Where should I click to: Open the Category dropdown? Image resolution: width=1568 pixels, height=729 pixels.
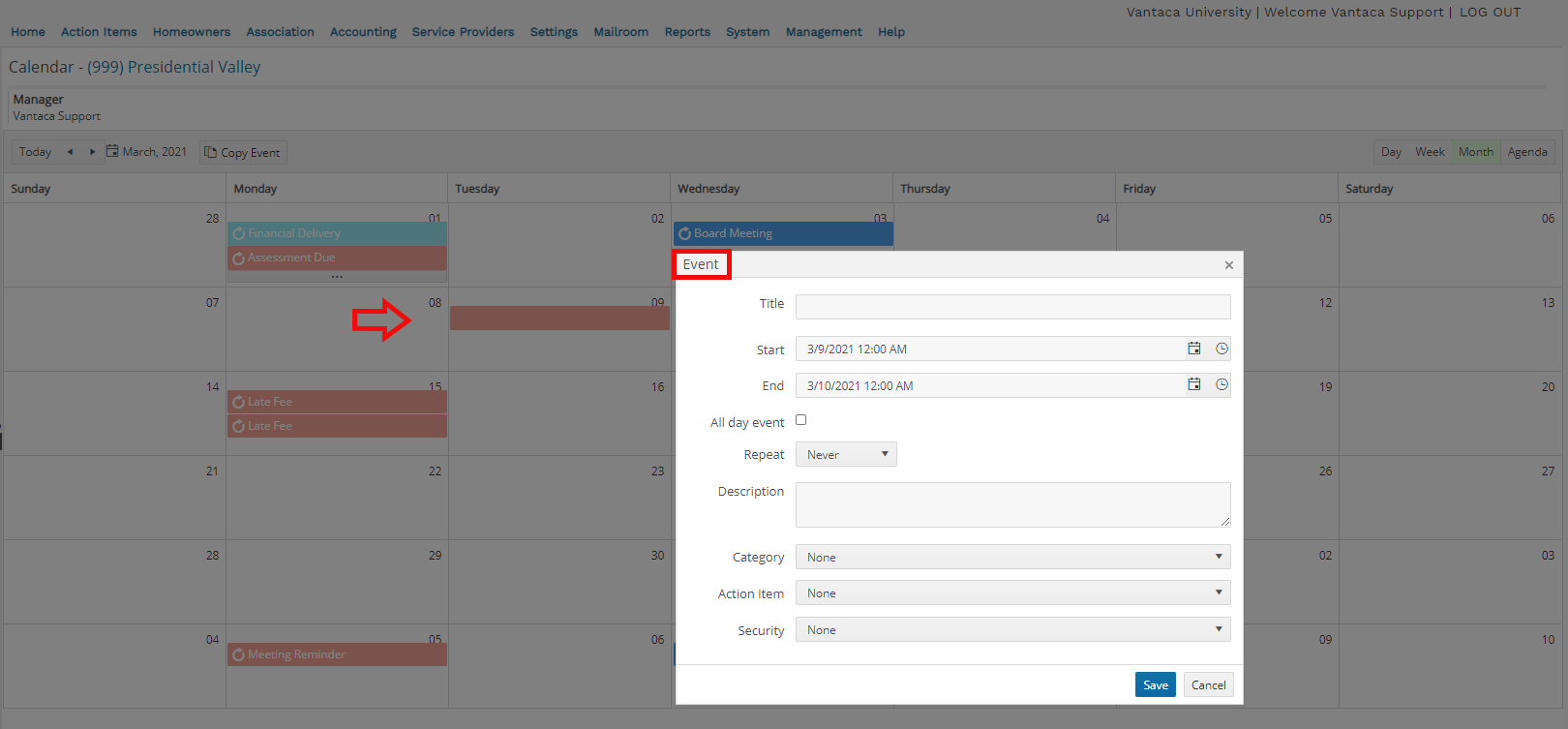point(1012,557)
